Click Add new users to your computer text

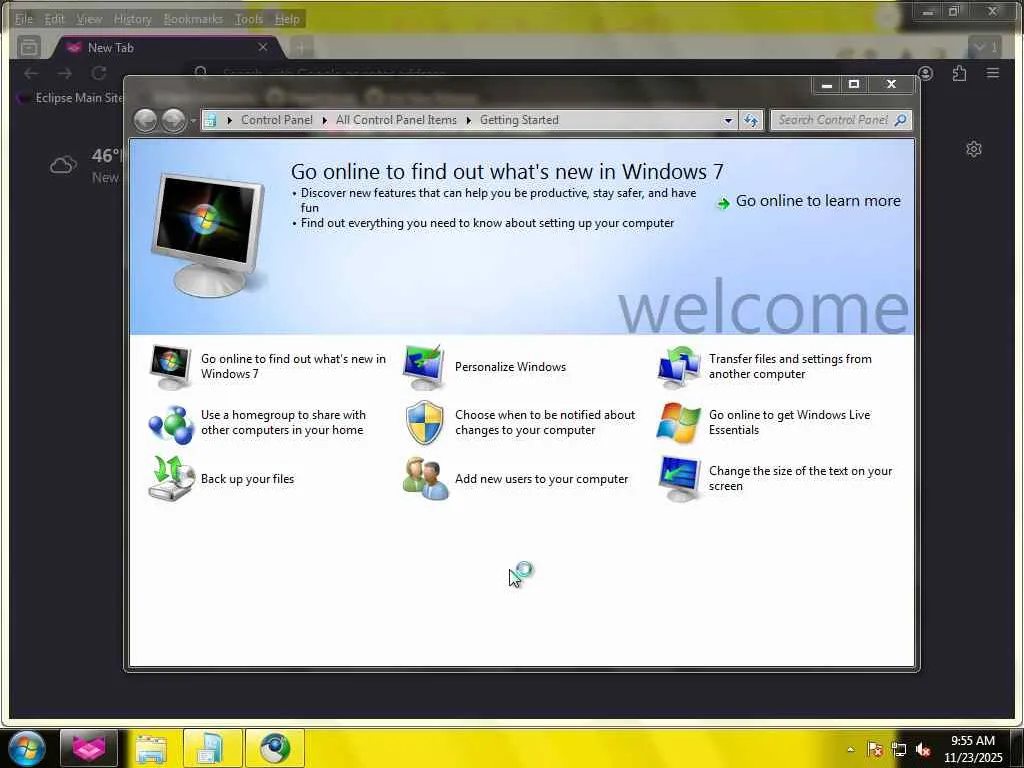click(541, 479)
